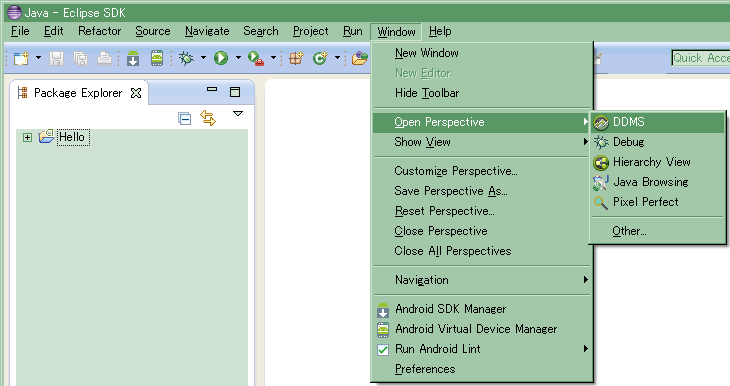Open the External Tools dropdown arrow
Image resolution: width=730 pixels, height=386 pixels.
pos(273,58)
